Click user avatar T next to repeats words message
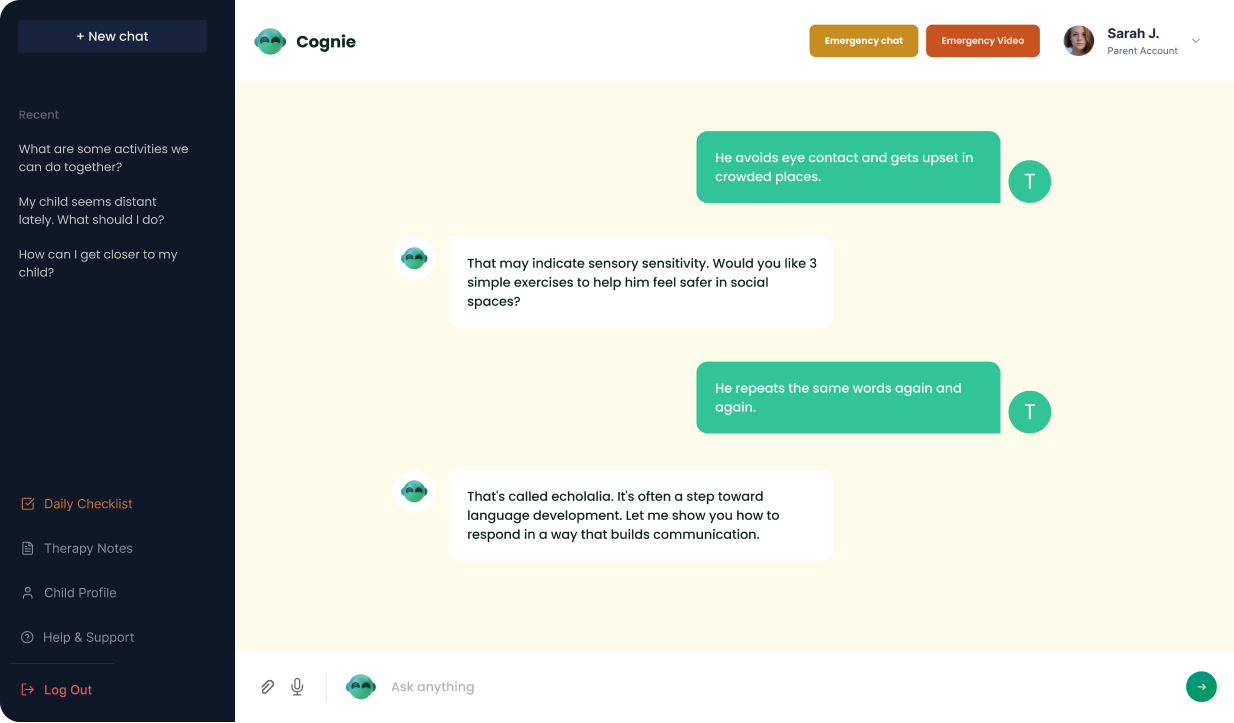The image size is (1234, 723). point(1030,412)
